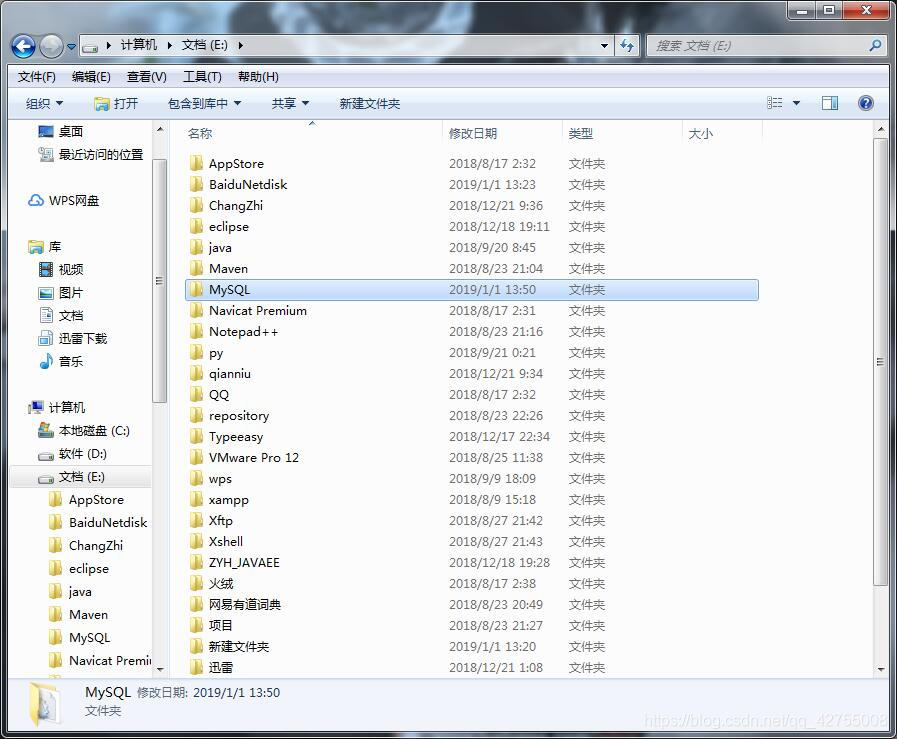
Task: Open recent pages dropdown beside Forward button
Action: click(x=72, y=47)
